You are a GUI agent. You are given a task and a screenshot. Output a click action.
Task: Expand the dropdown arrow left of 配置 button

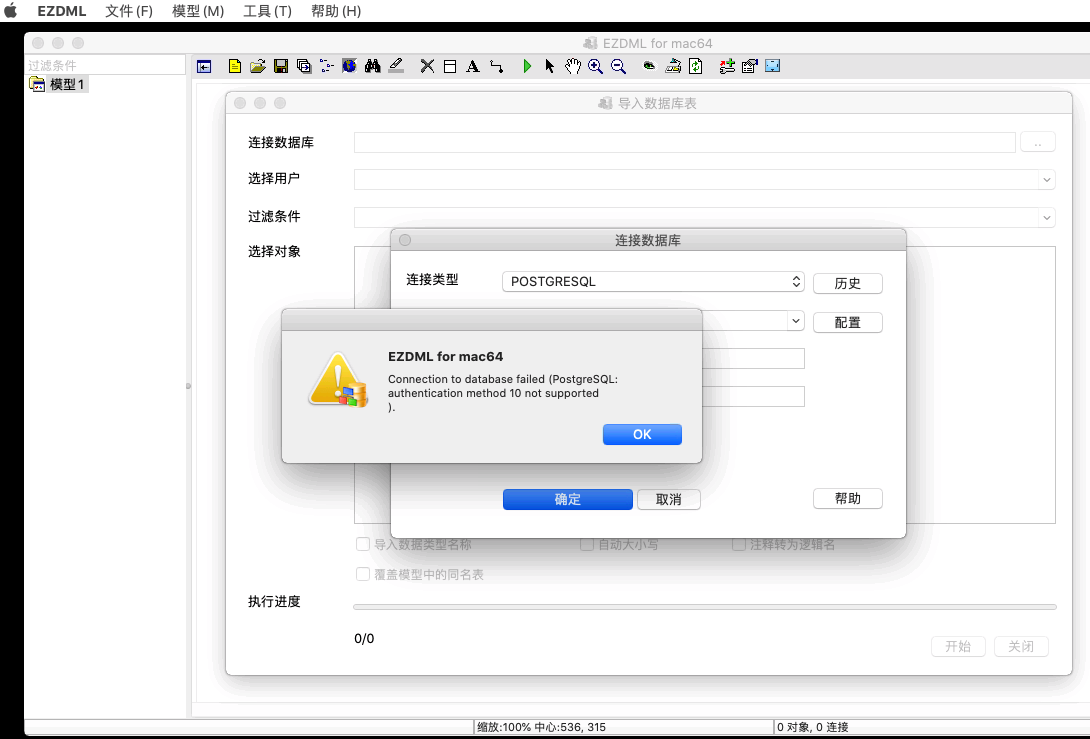795,321
